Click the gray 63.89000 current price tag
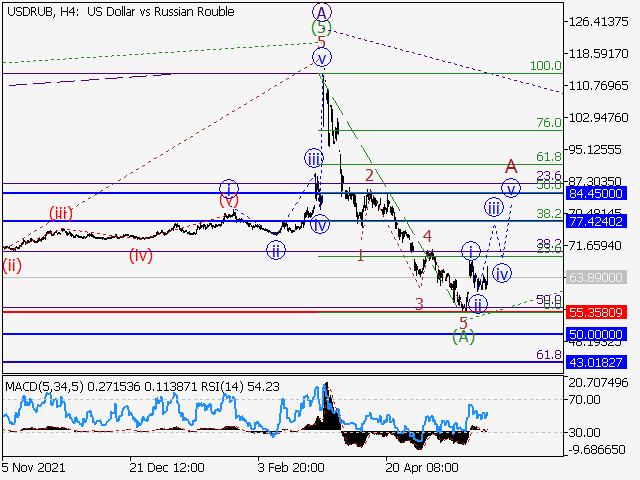The height and width of the screenshot is (480, 640). pyautogui.click(x=596, y=278)
